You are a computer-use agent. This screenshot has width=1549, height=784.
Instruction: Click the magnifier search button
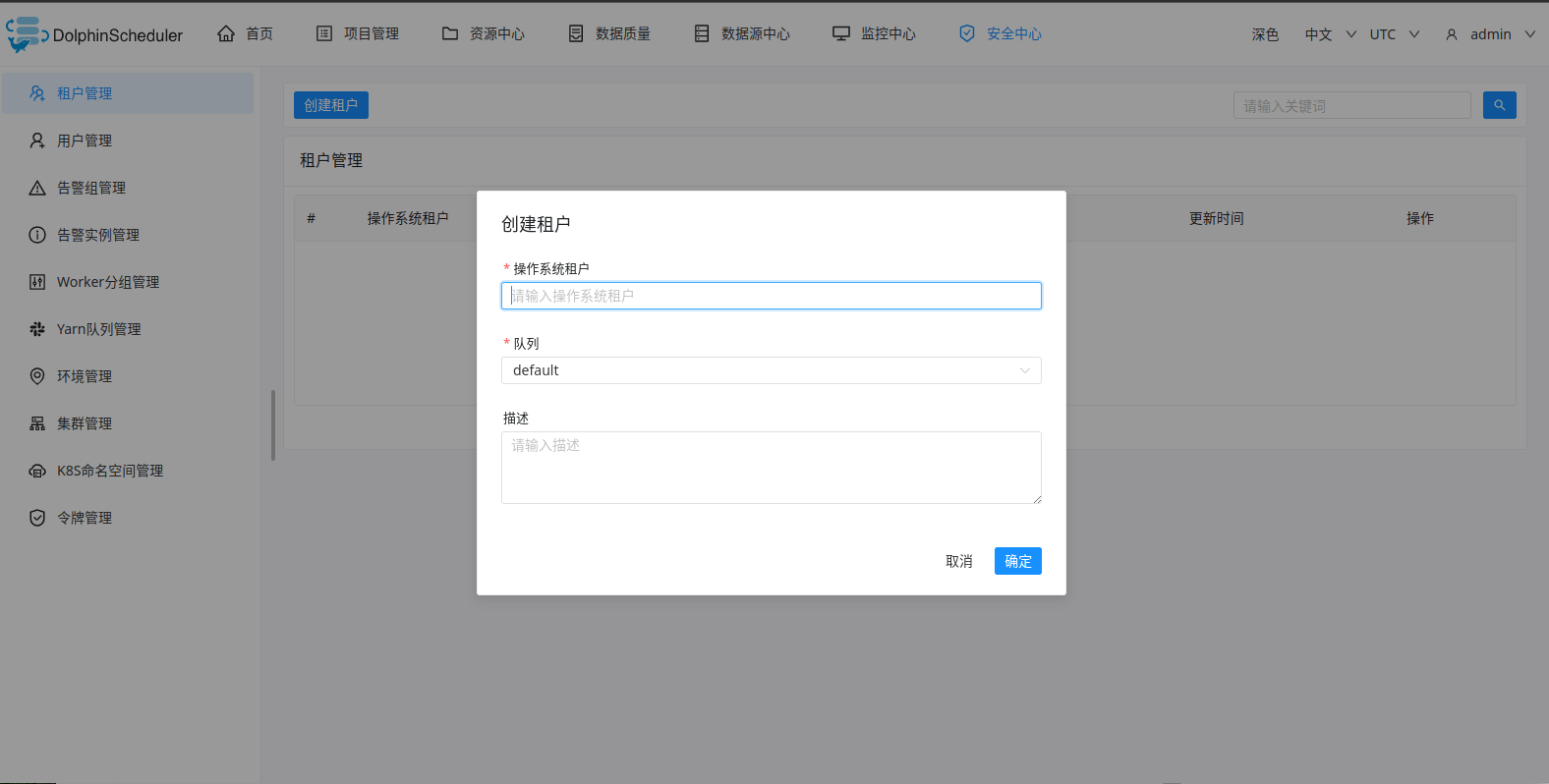click(x=1499, y=105)
